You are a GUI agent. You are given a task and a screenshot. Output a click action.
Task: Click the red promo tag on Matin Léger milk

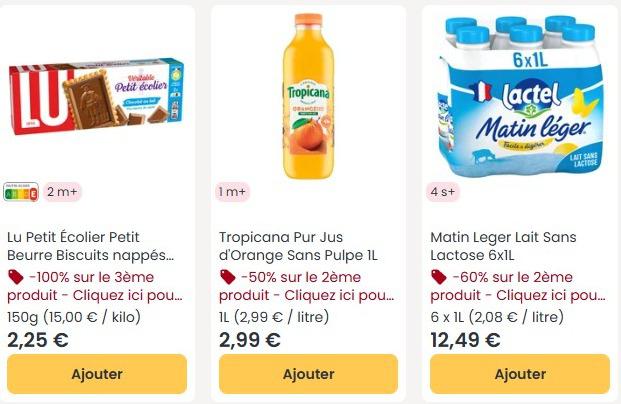438,277
